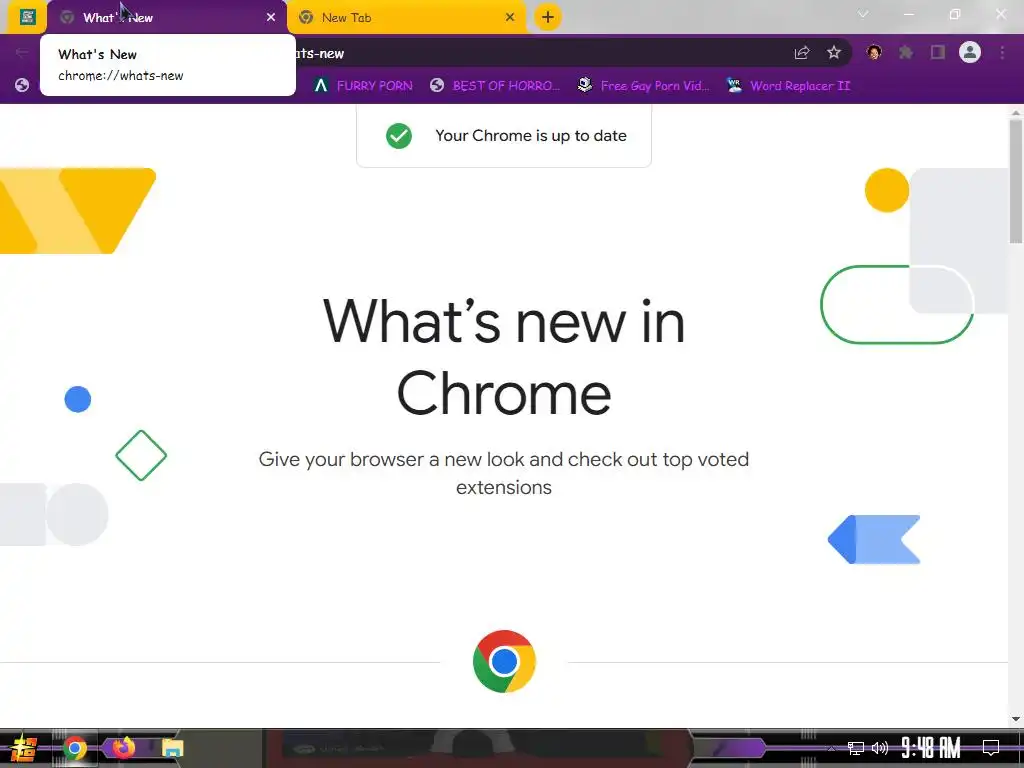This screenshot has width=1024, height=768.
Task: Bookmark this page with star icon
Action: click(833, 53)
